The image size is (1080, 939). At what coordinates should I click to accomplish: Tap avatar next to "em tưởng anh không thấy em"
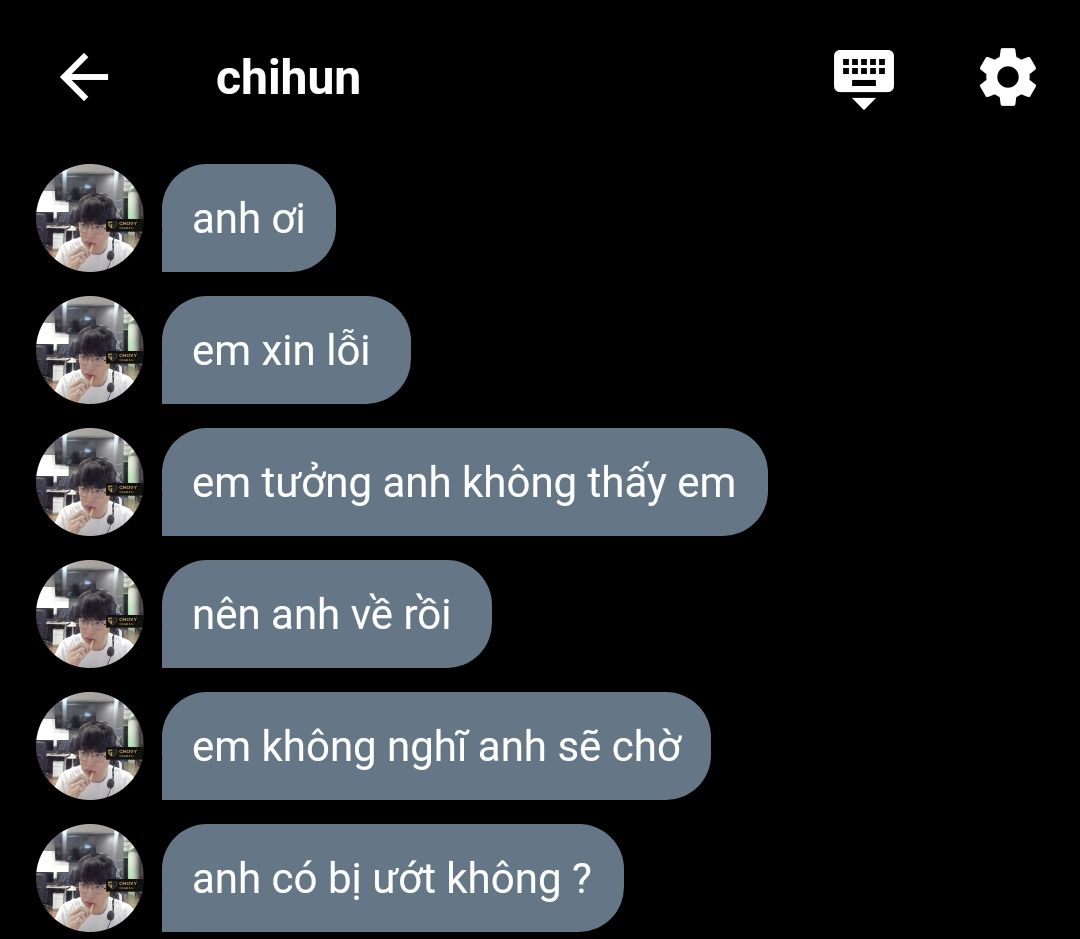click(x=90, y=482)
